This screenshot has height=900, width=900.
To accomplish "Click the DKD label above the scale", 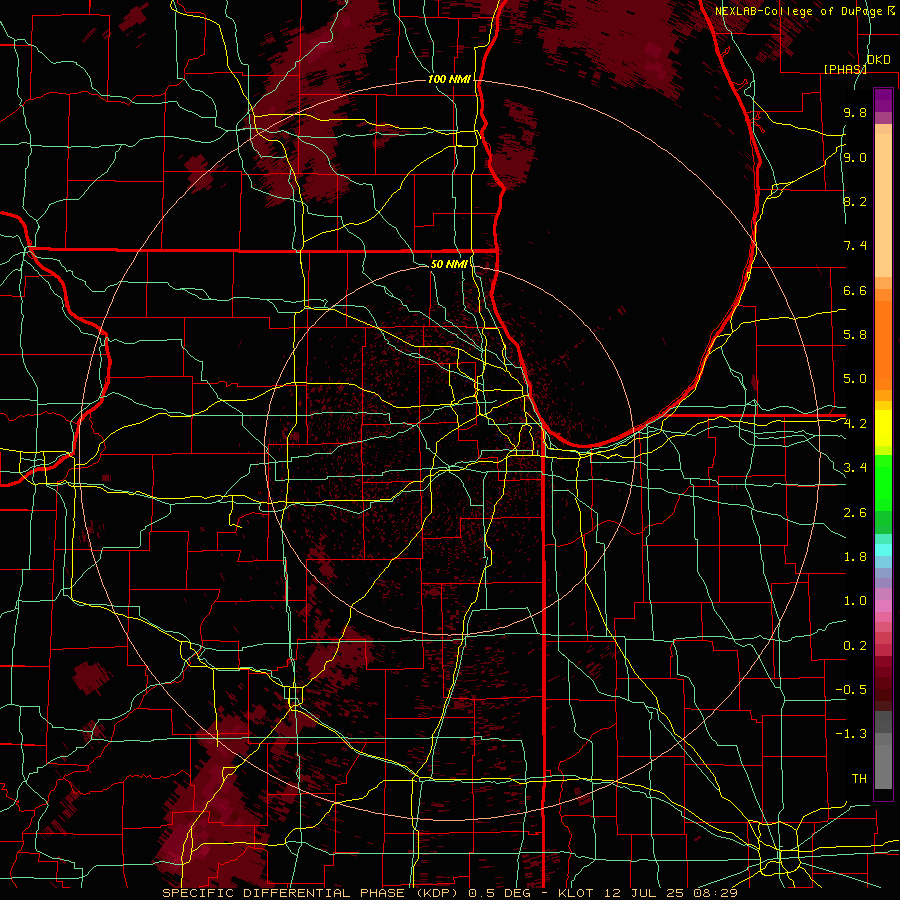I will tap(878, 60).
